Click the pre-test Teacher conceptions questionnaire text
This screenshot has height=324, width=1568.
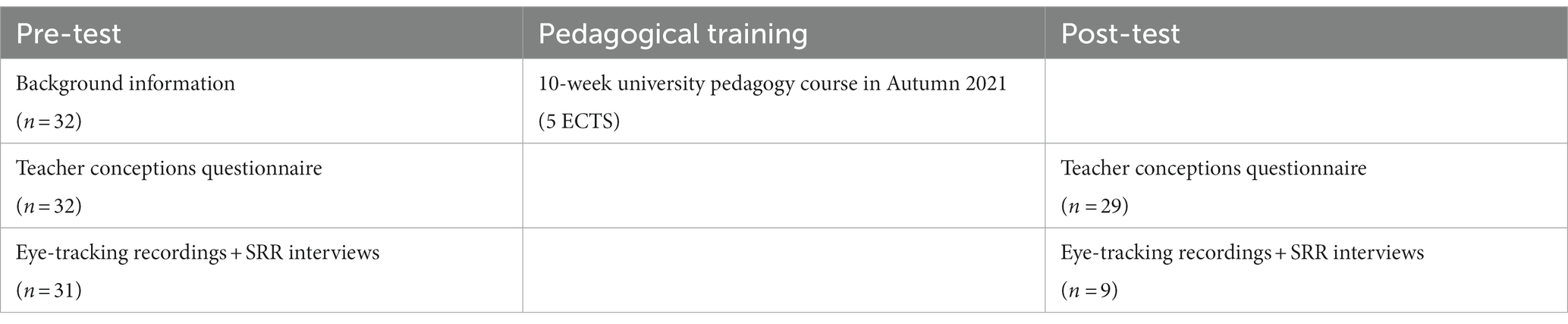click(168, 168)
